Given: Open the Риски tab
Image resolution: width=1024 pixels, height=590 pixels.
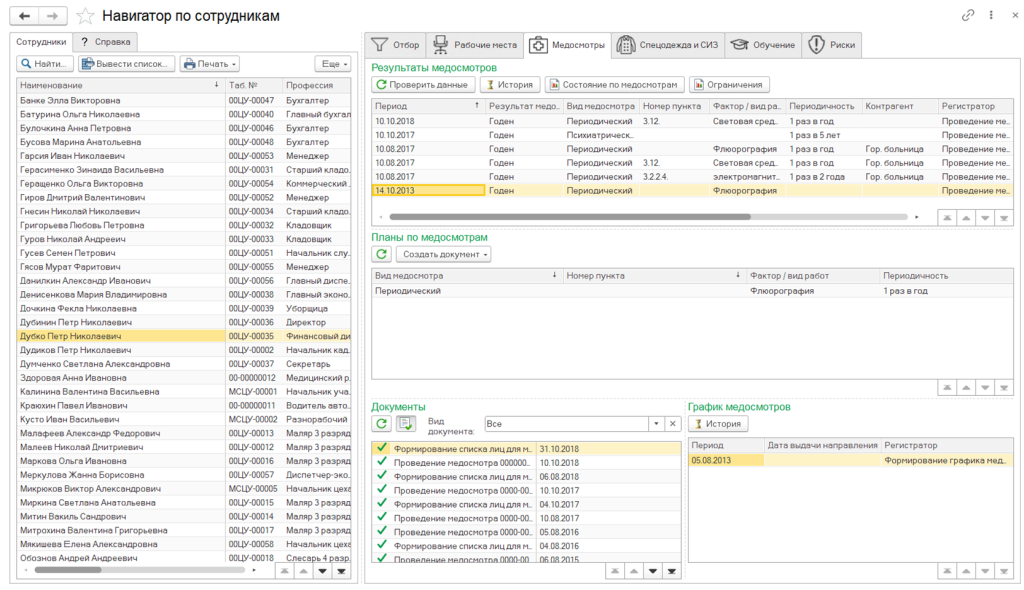Looking at the screenshot, I should 831,45.
